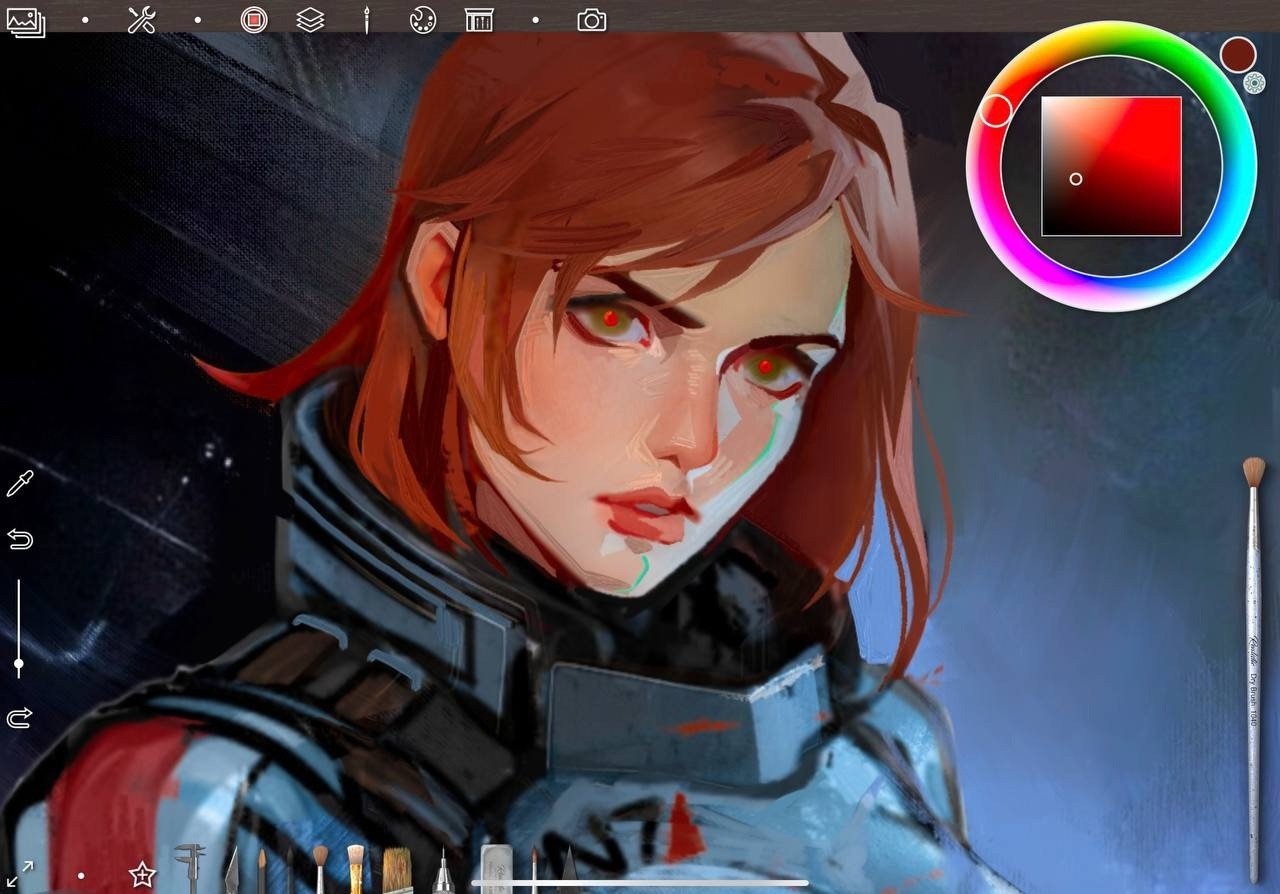The height and width of the screenshot is (894, 1280).
Task: Open color wheel settings gear
Action: 1254,83
